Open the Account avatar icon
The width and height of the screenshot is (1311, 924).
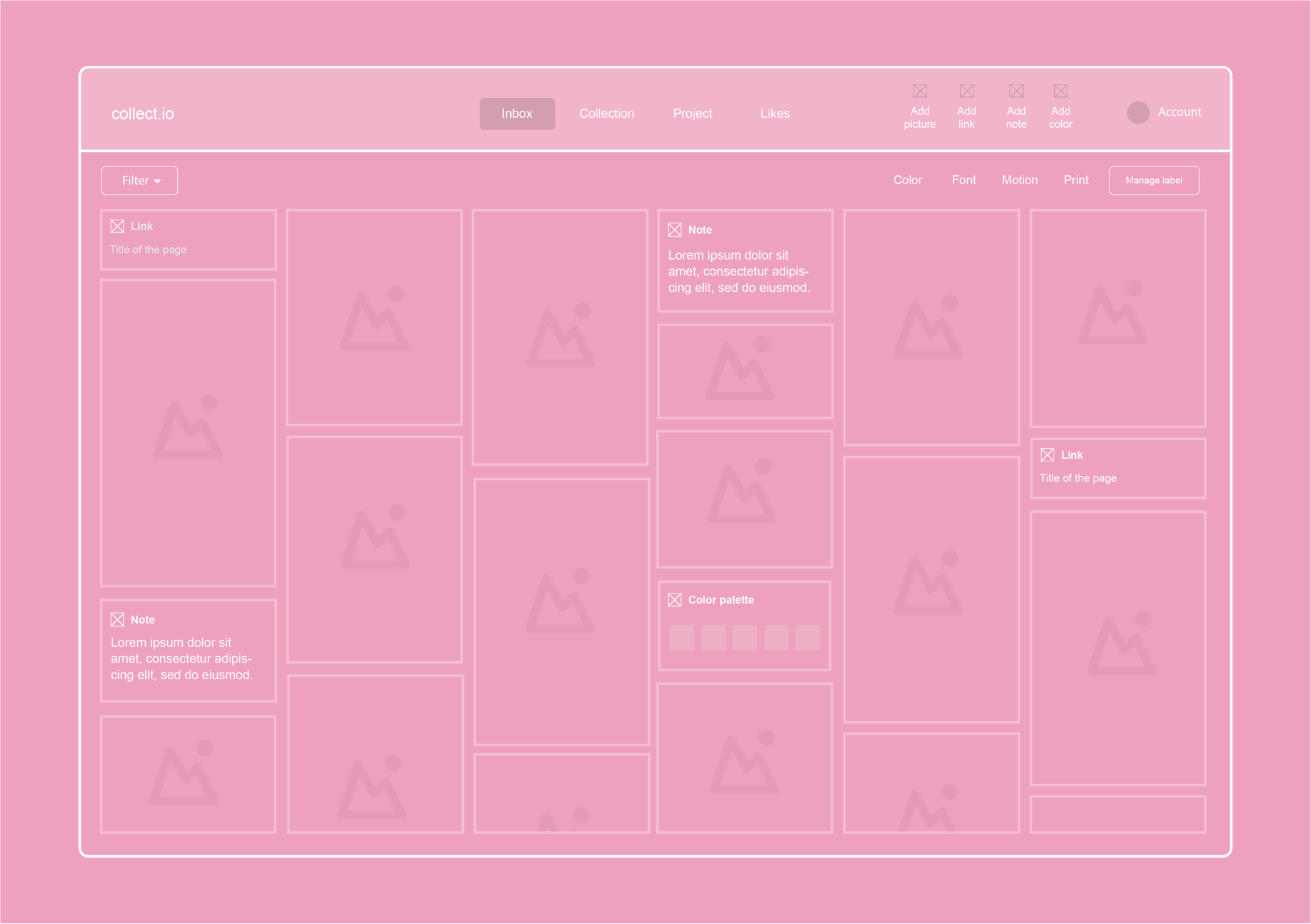pyautogui.click(x=1137, y=113)
